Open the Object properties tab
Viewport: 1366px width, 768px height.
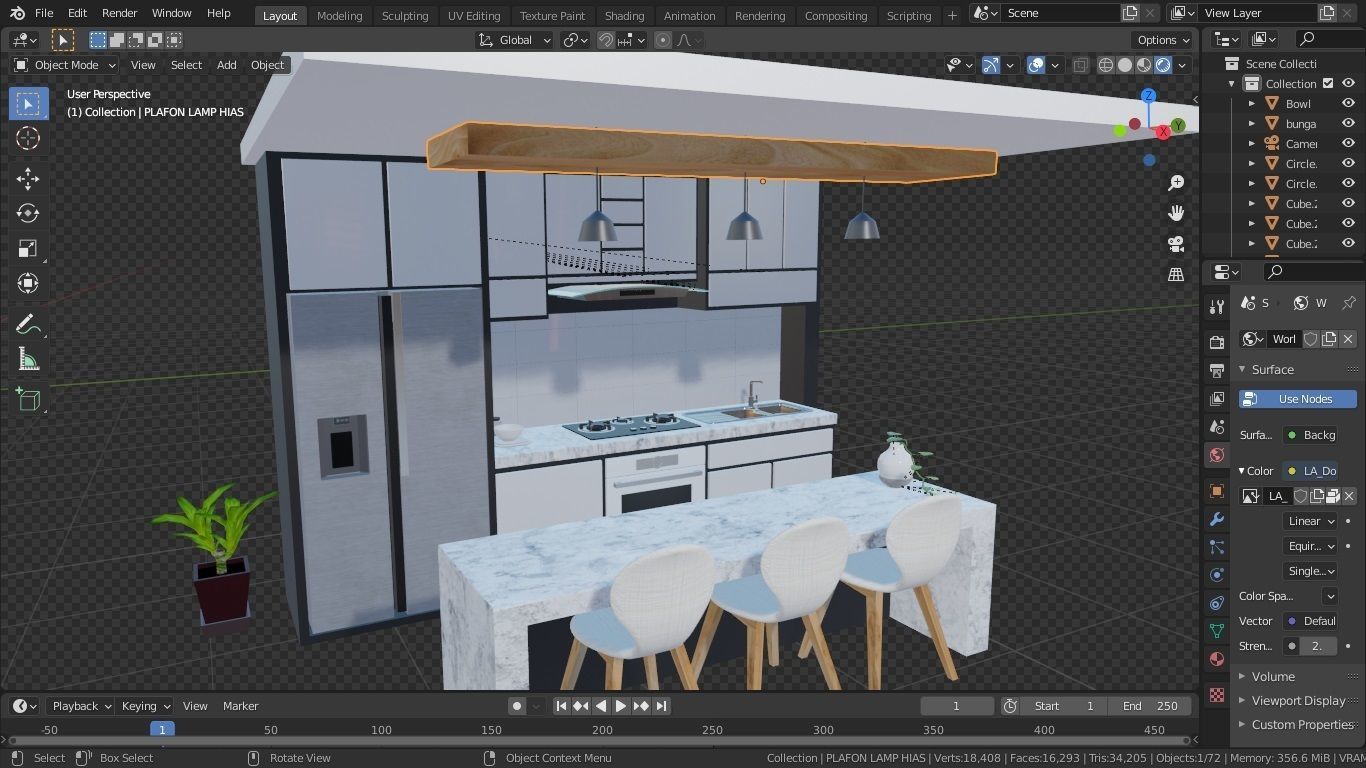click(1217, 491)
